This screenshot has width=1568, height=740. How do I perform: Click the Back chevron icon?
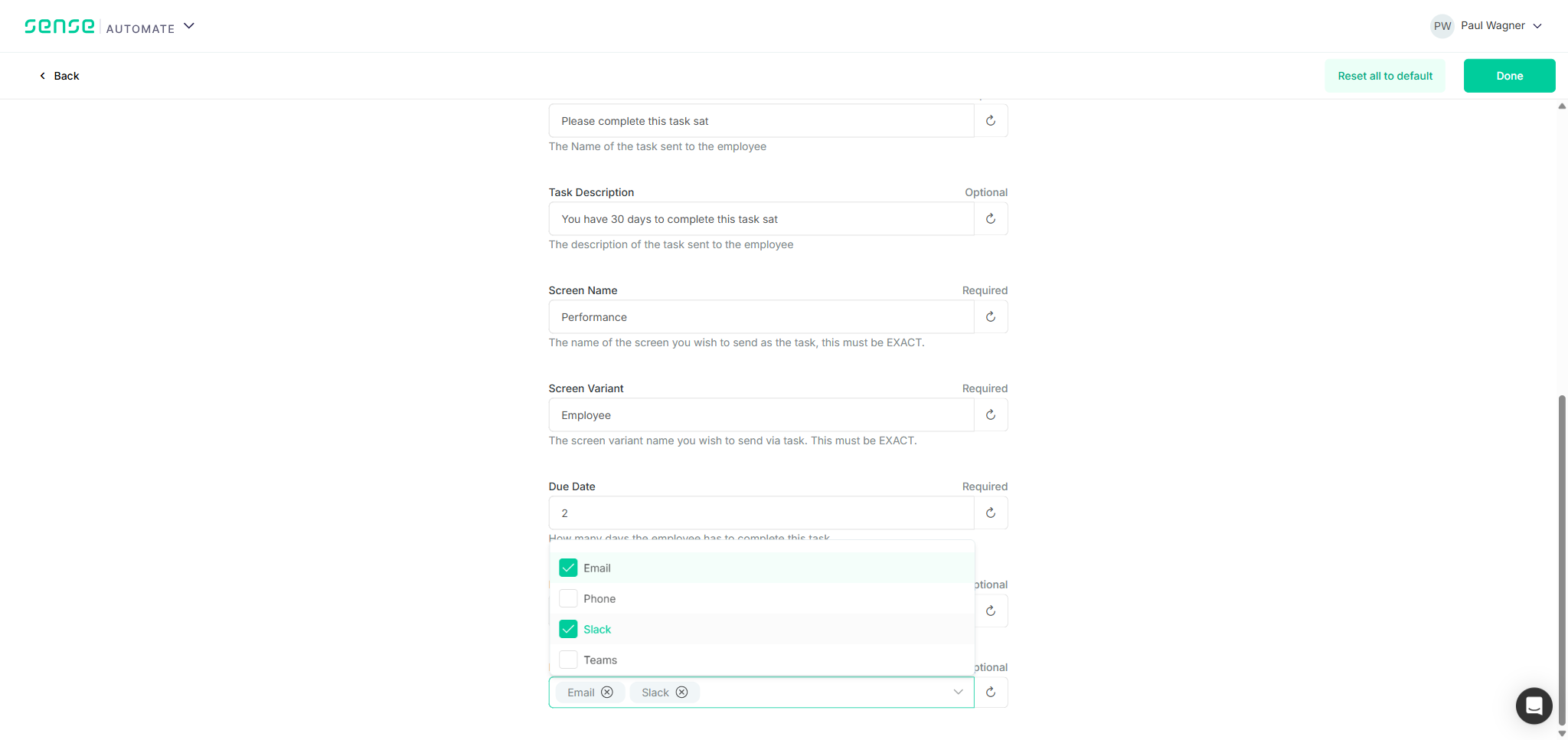point(43,76)
